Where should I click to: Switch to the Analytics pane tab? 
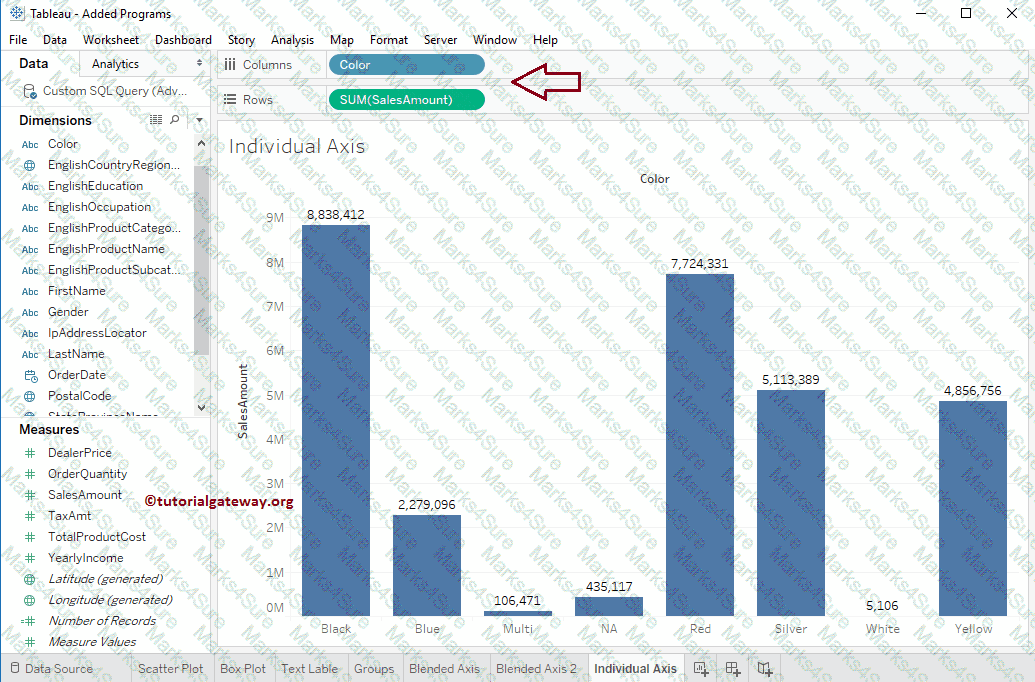[x=115, y=64]
